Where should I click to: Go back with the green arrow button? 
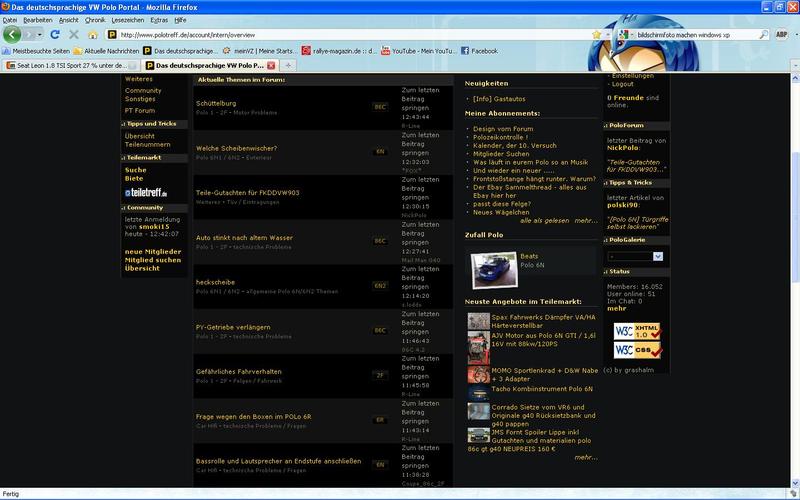(12, 34)
